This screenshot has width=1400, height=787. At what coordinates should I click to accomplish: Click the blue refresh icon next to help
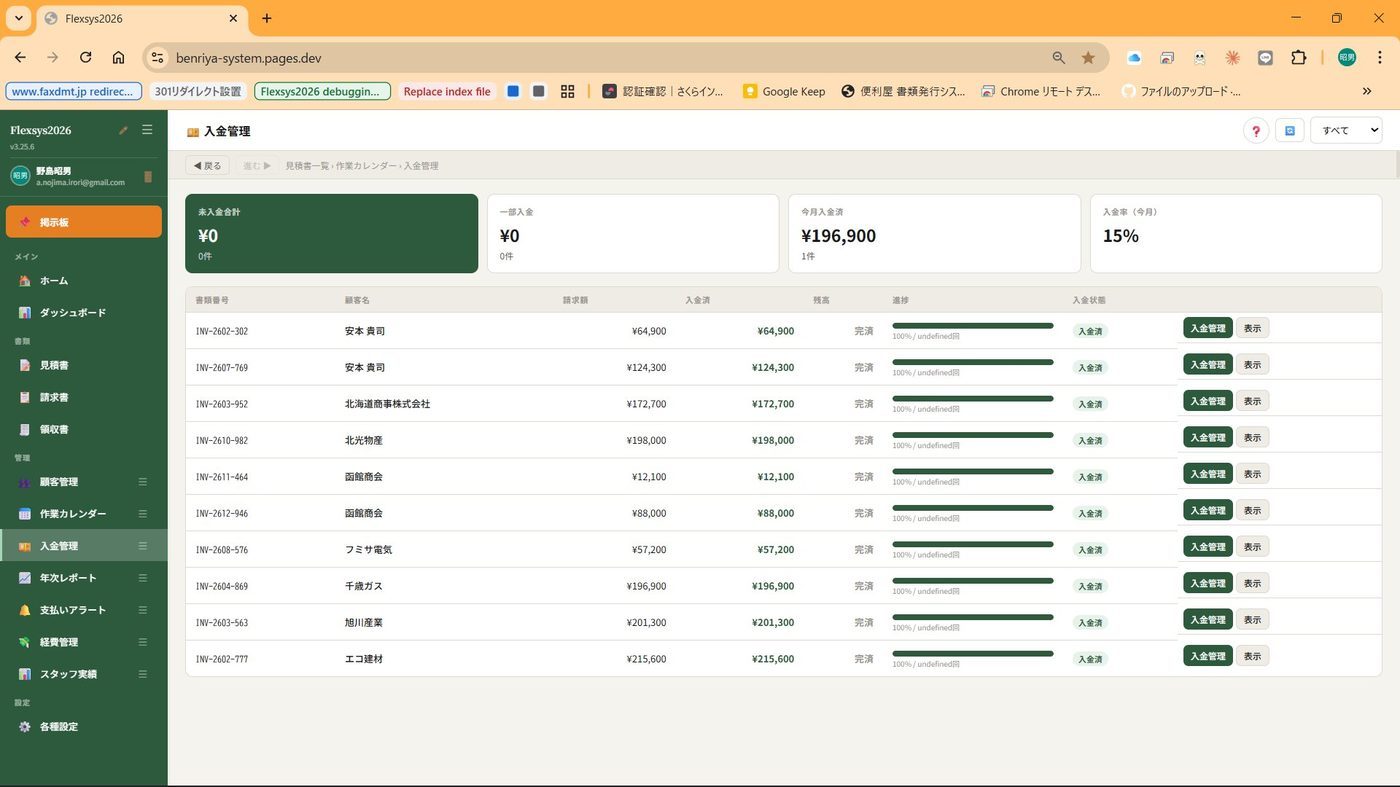(1290, 131)
